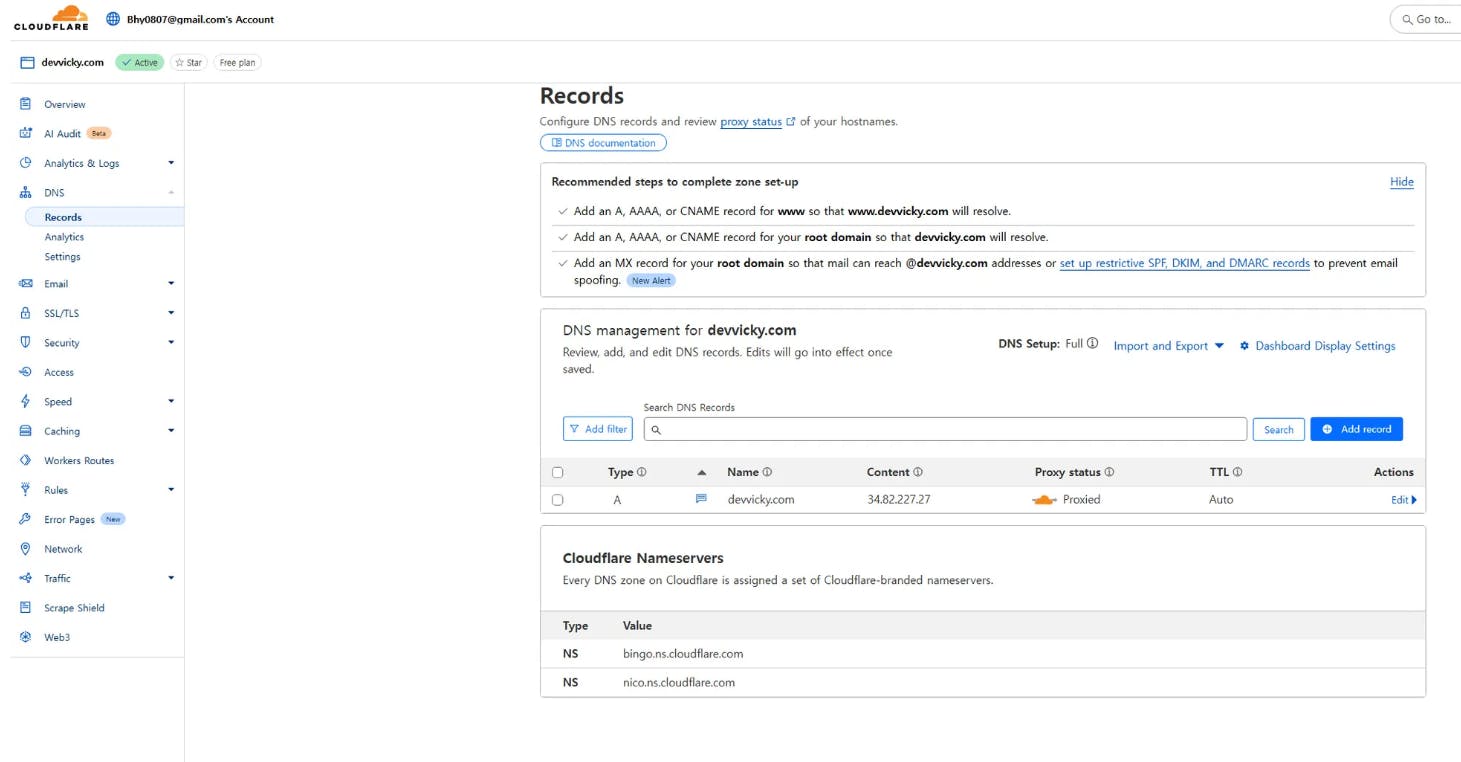This screenshot has width=1461, height=762.
Task: Click the Speed lightning icon
Action: tap(26, 401)
